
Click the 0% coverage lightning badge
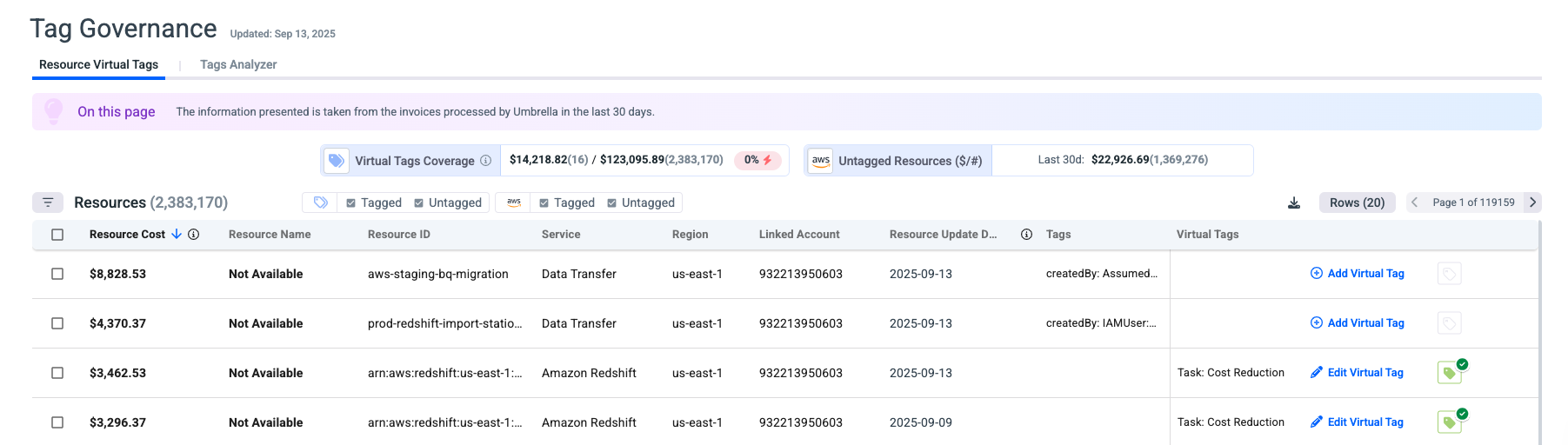[757, 160]
